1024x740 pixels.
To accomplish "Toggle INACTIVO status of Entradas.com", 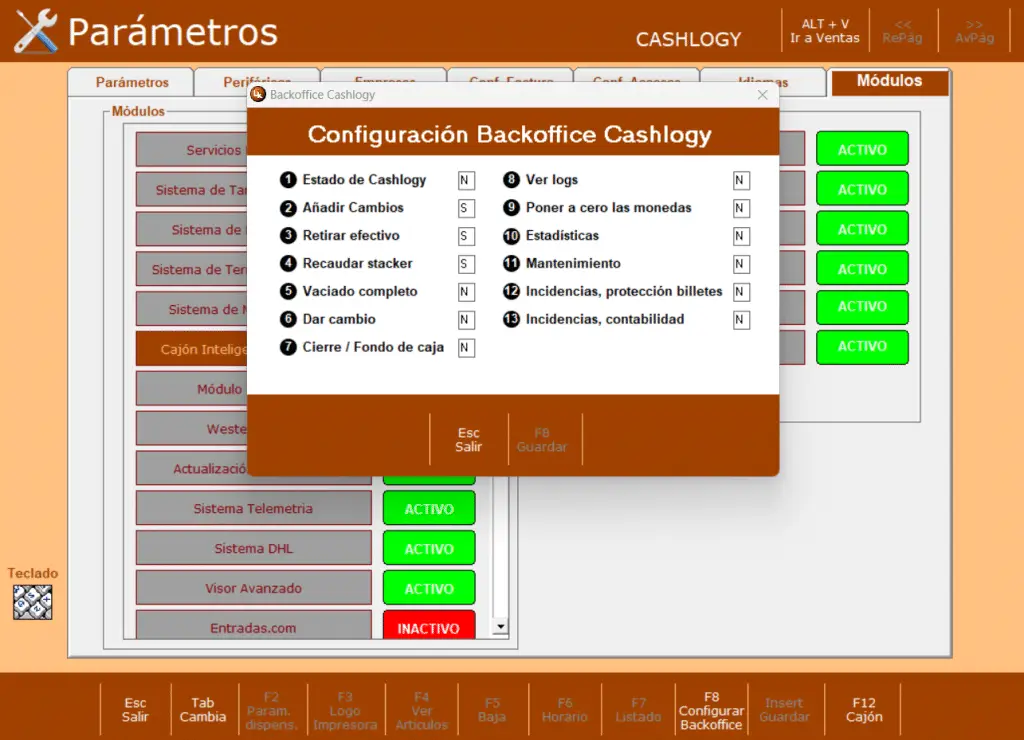I will [429, 626].
